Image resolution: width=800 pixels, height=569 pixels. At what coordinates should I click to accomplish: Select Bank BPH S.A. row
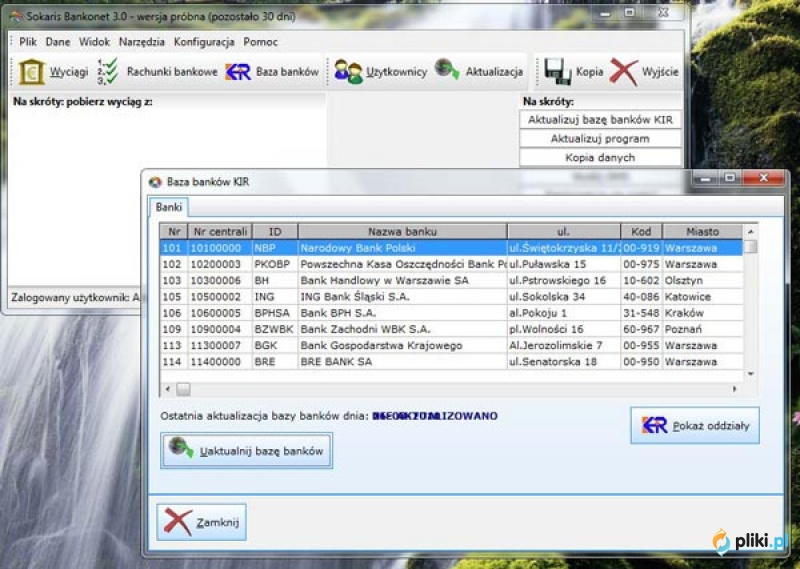click(452, 313)
